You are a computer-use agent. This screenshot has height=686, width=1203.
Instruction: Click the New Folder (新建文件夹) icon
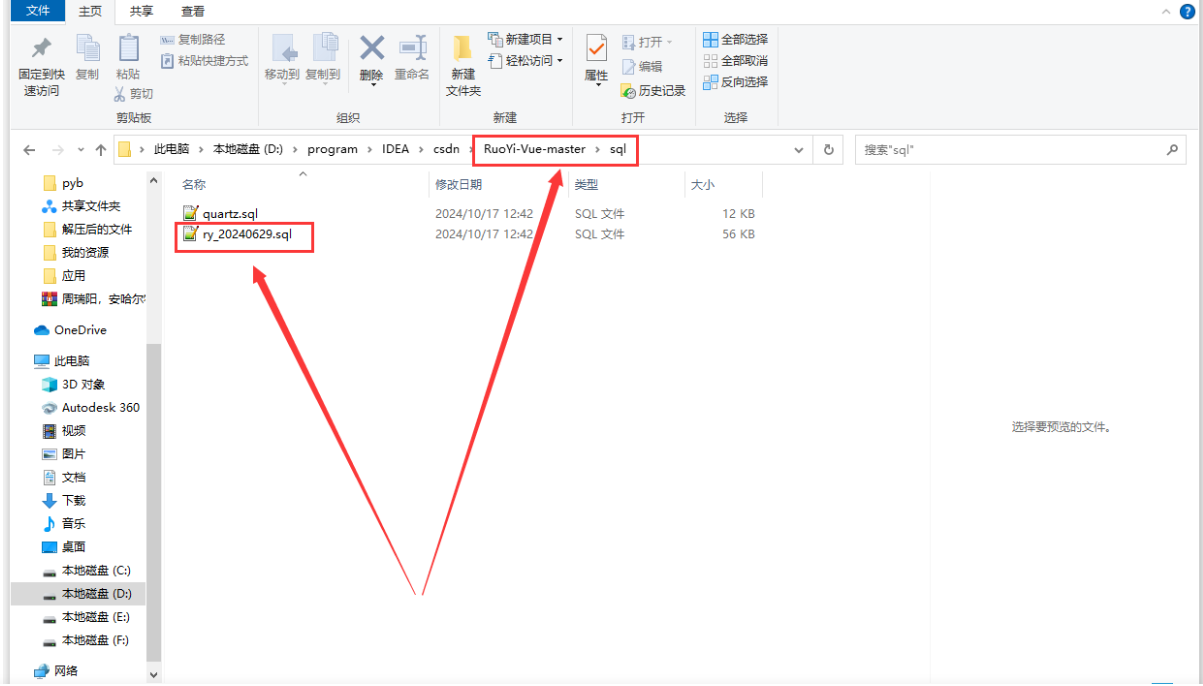[x=463, y=48]
